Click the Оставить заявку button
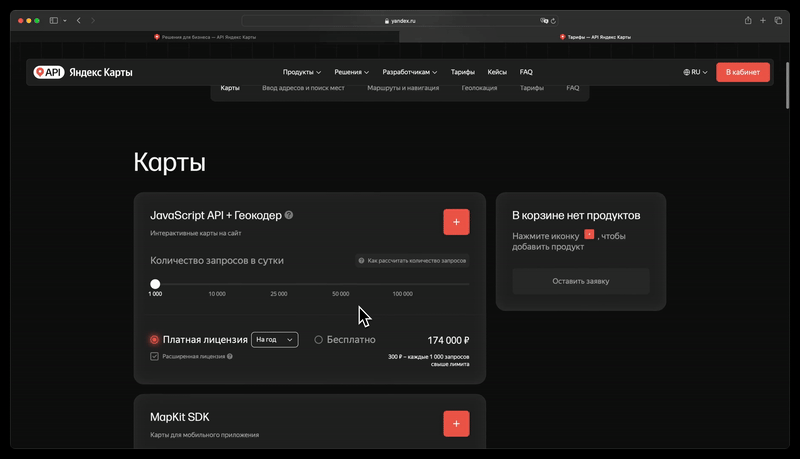Viewport: 800px width, 459px height. 581,281
